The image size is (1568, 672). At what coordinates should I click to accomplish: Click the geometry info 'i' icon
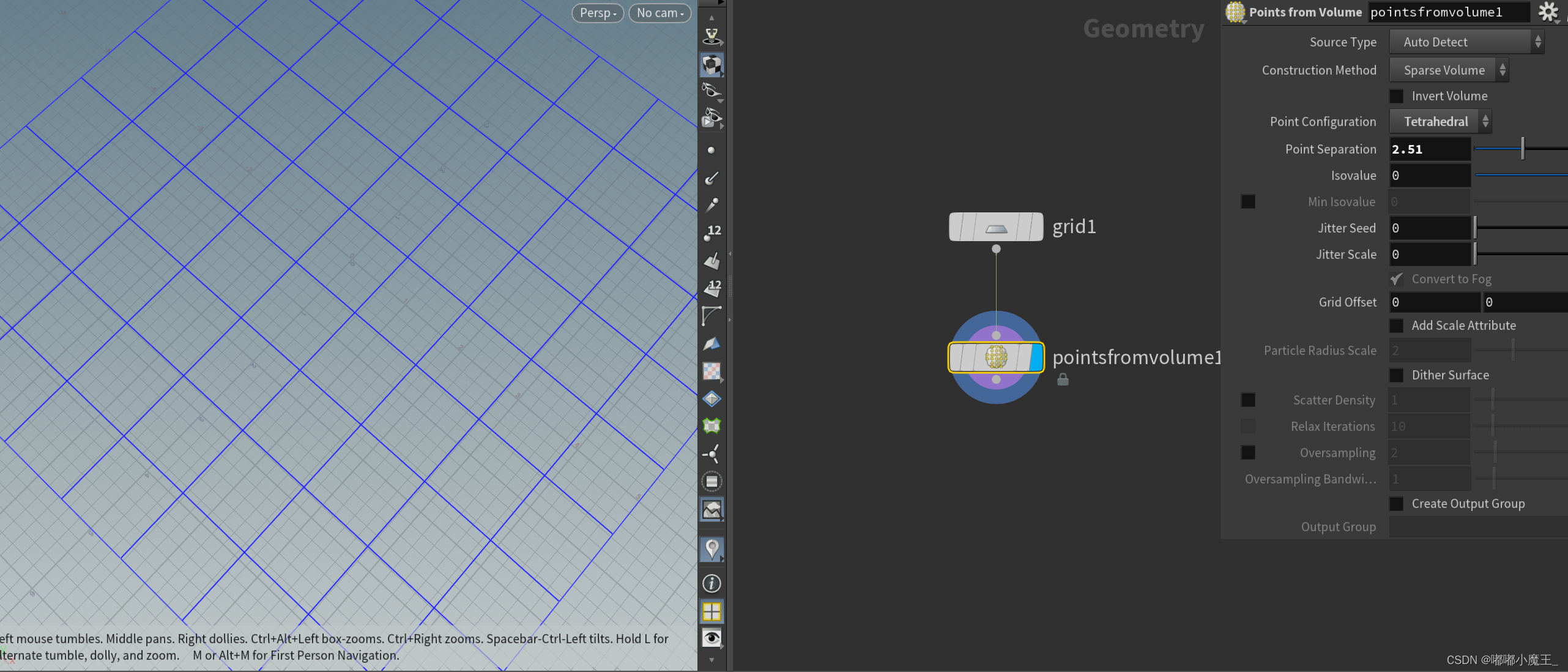tap(712, 584)
